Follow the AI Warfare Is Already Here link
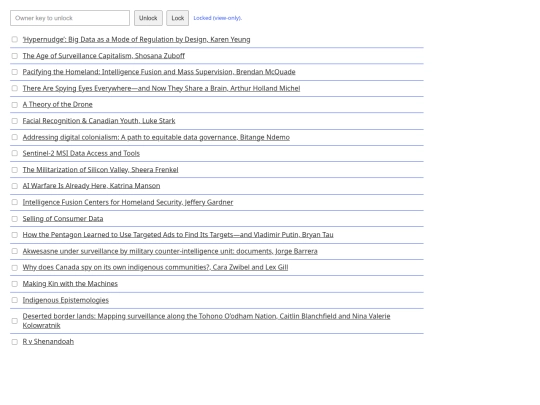The height and width of the screenshot is (405, 540). (x=91, y=186)
